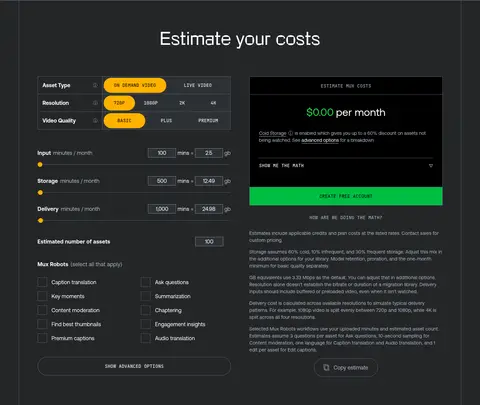Select Plus video quality

166,121
